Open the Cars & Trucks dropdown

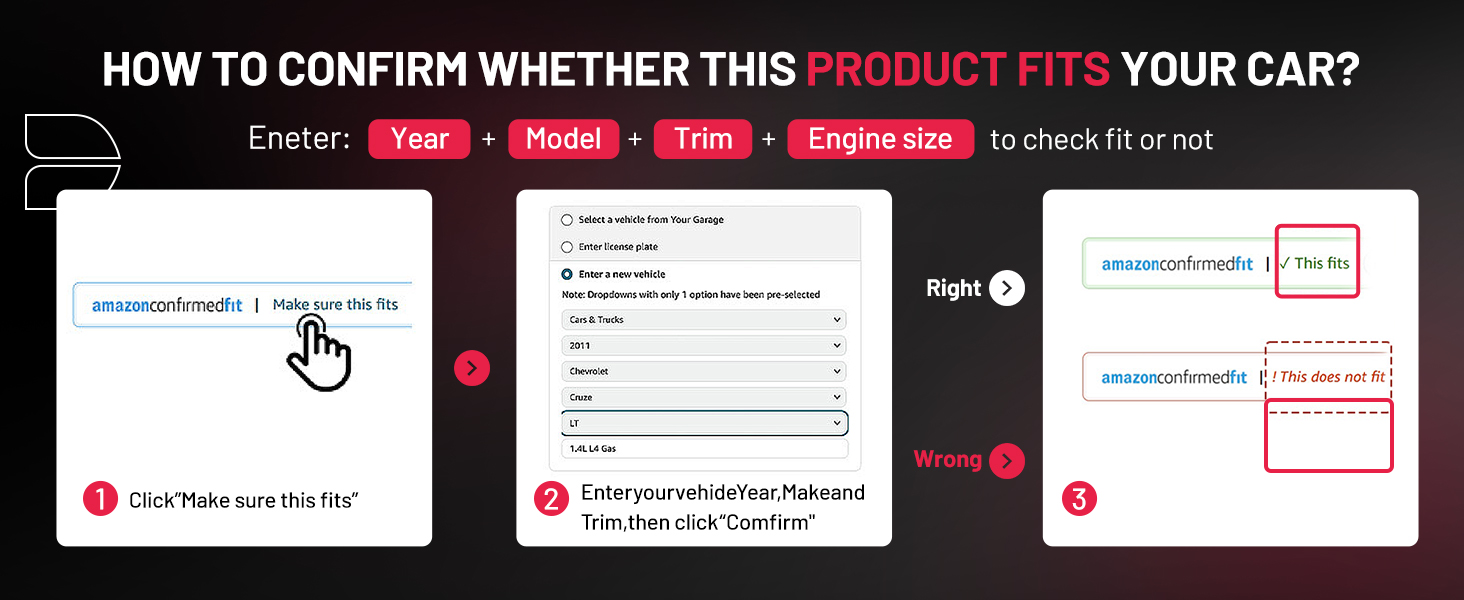(x=704, y=320)
